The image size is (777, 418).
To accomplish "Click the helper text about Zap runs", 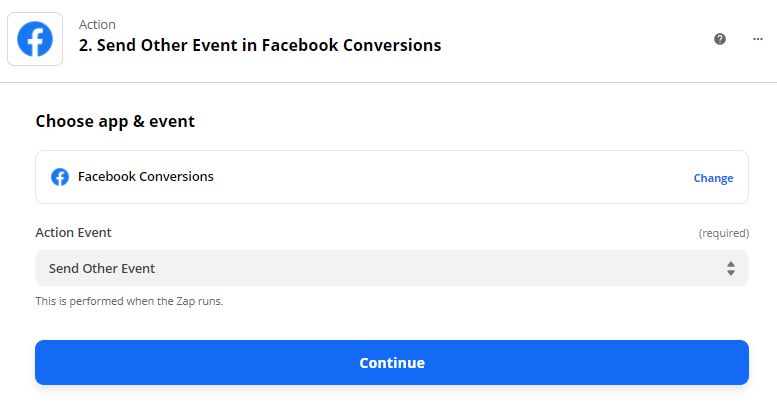I will [129, 301].
